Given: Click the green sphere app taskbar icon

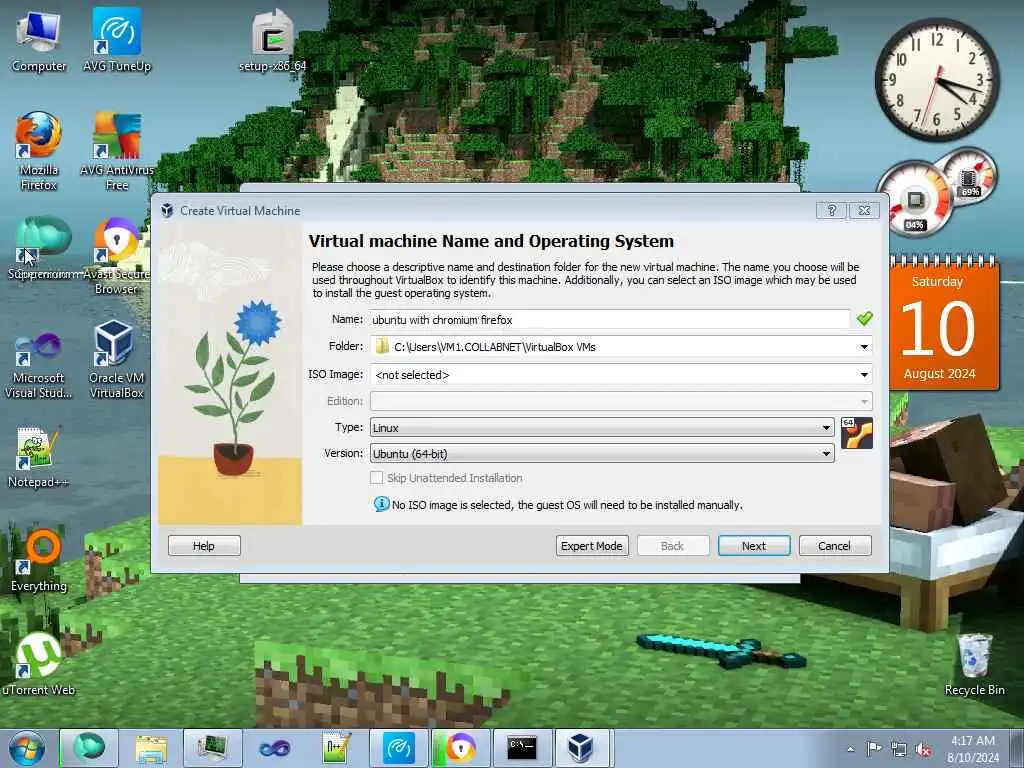Looking at the screenshot, I should coord(89,748).
